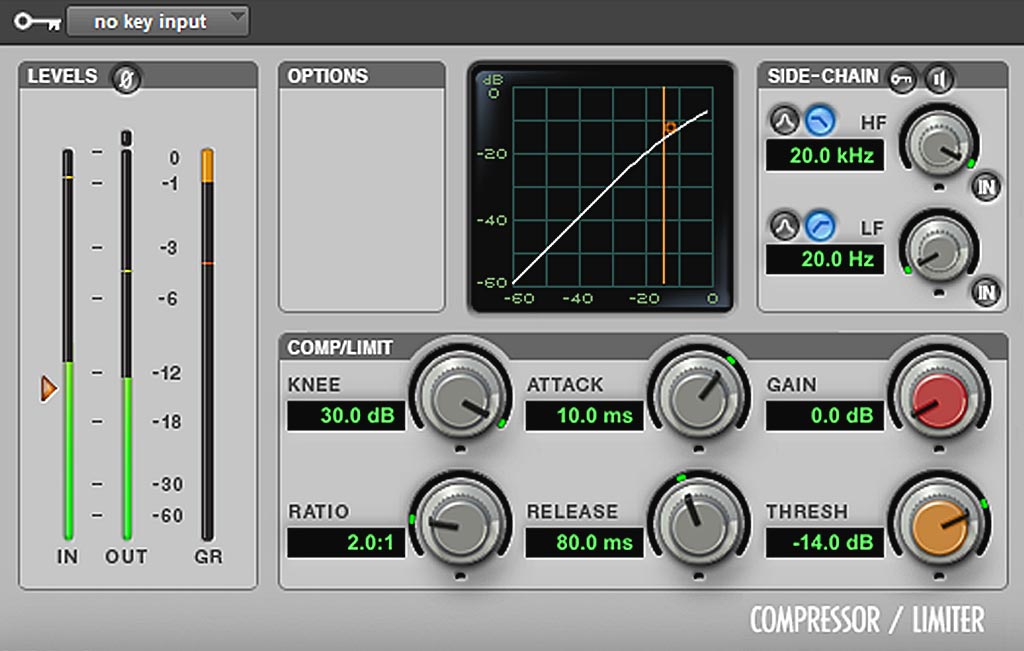Click the -12 mark on meter scale

(x=167, y=373)
